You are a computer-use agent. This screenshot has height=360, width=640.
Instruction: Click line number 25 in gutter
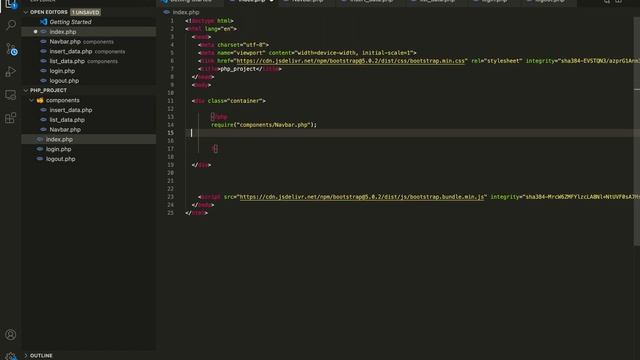pos(170,213)
